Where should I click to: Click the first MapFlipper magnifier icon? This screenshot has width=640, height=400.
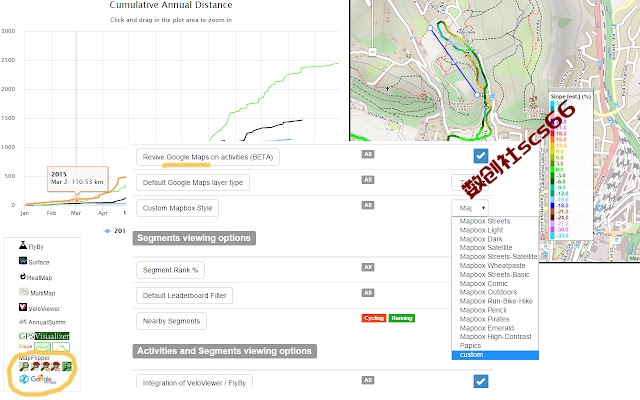point(24,367)
